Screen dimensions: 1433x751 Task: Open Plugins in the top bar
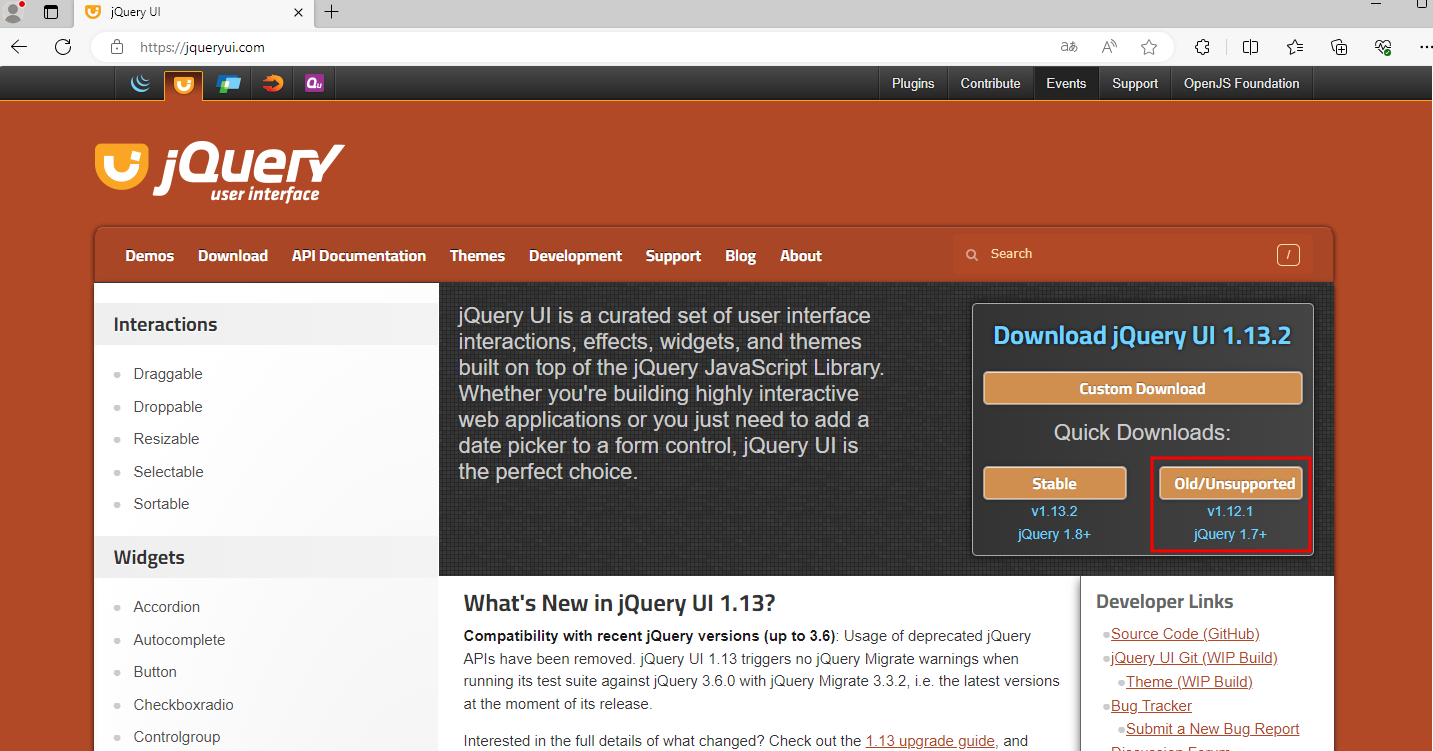click(x=913, y=84)
